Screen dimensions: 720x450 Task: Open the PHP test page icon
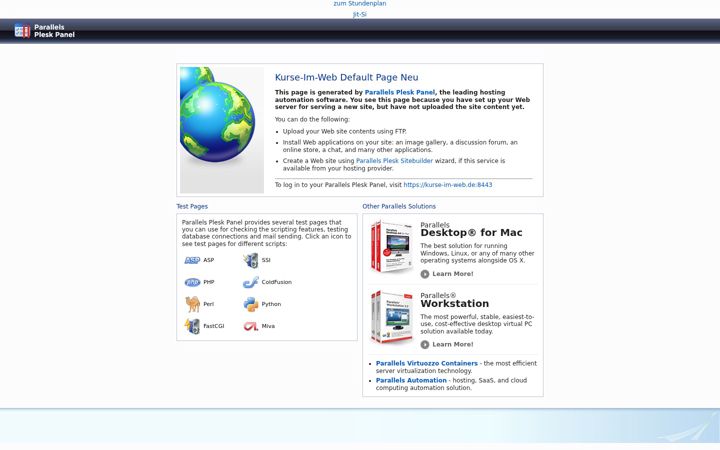[192, 282]
